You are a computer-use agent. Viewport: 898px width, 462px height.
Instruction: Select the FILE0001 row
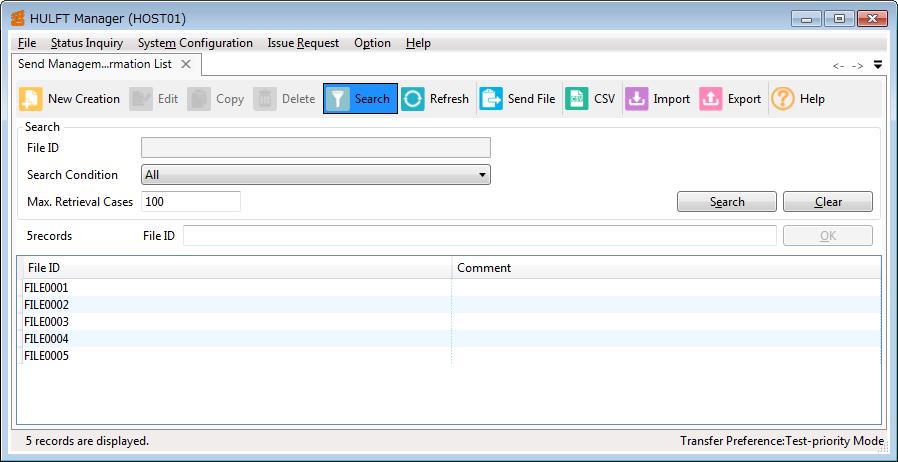[x=450, y=287]
